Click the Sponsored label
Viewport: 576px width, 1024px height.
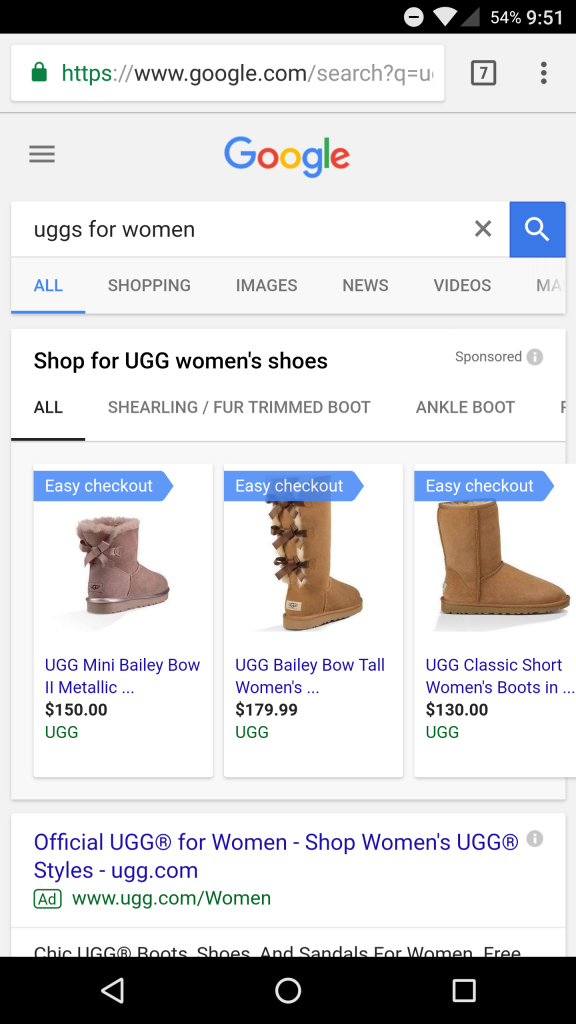(488, 357)
